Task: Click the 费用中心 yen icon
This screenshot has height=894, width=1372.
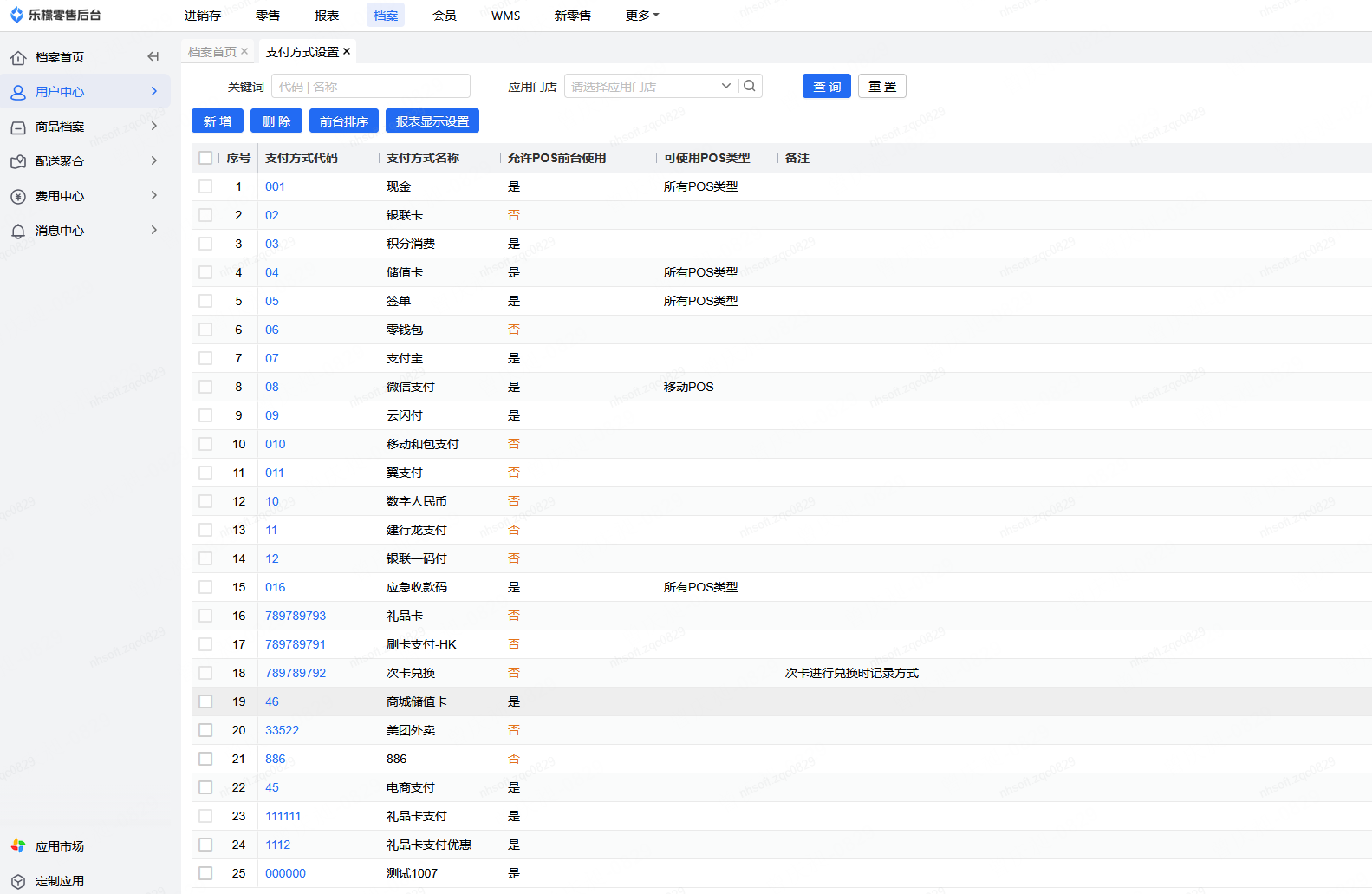Action: 18,197
